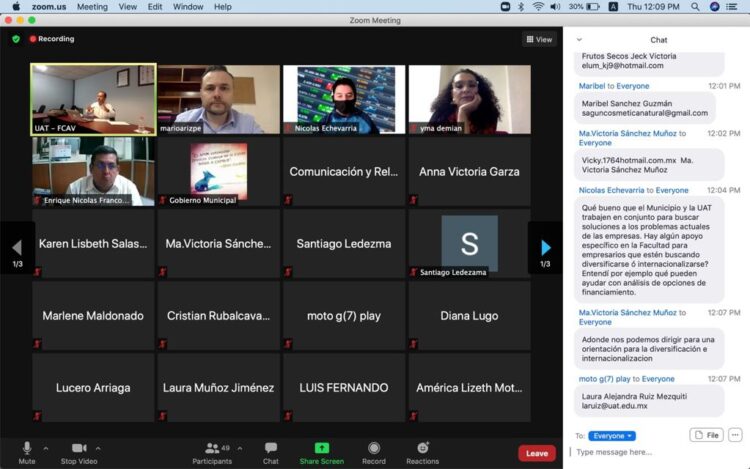The image size is (750, 469).
Task: Expand participants options arrow
Action: point(240,448)
